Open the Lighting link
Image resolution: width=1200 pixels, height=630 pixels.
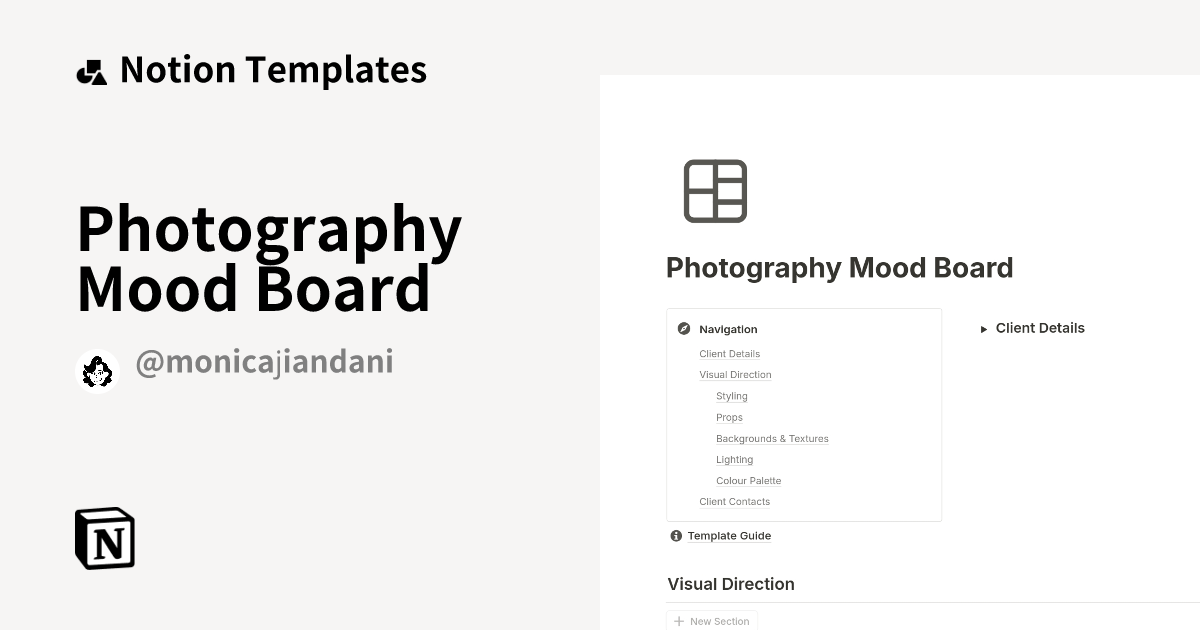[734, 459]
